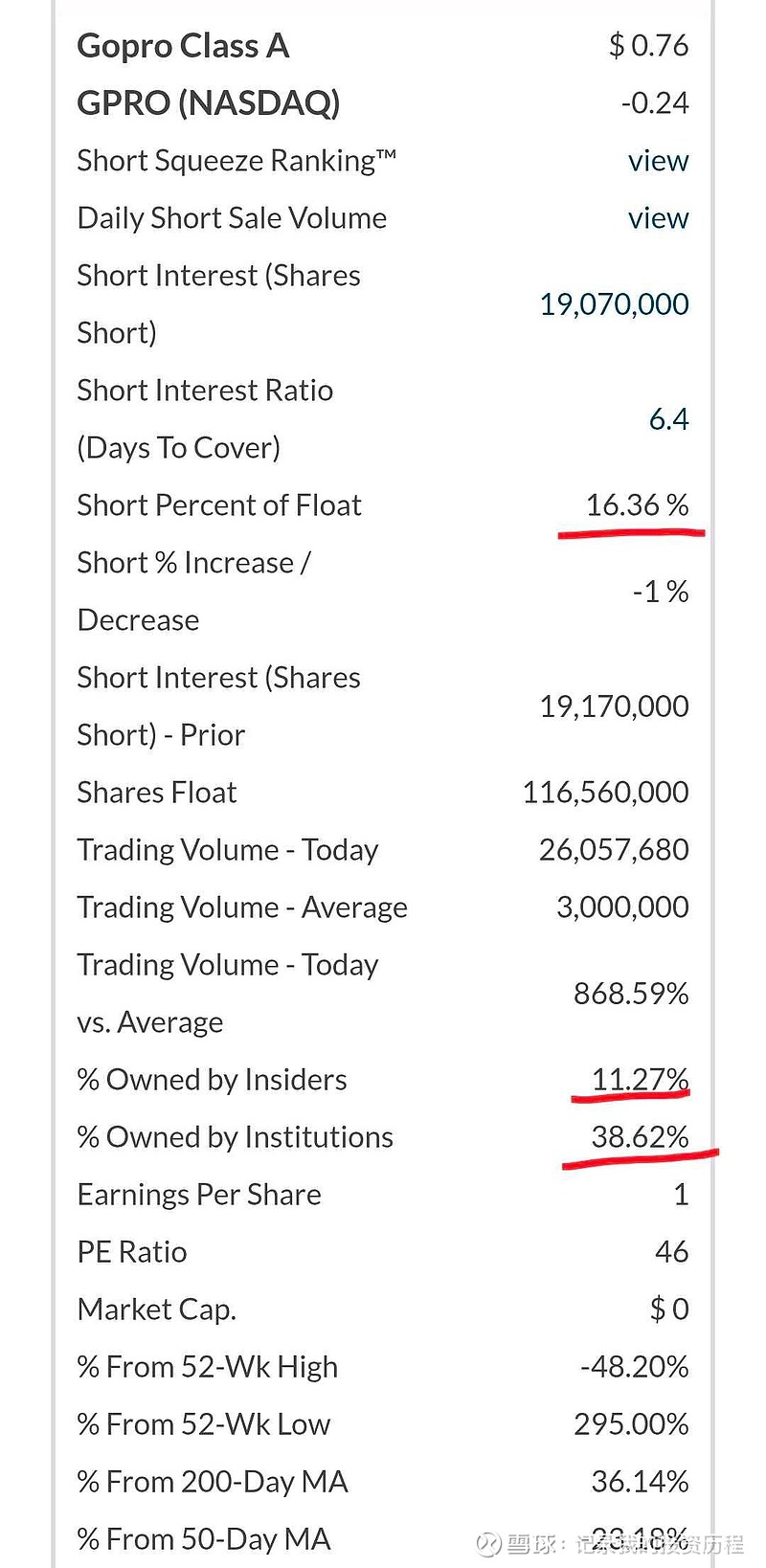The width and height of the screenshot is (766, 1568).
Task: Click the Xueqiu snowball watermark logo
Action: (x=489, y=1543)
